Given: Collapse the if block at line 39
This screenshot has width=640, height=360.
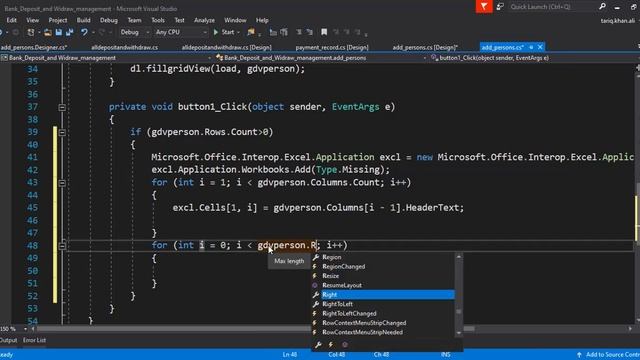Looking at the screenshot, I should (x=62, y=132).
